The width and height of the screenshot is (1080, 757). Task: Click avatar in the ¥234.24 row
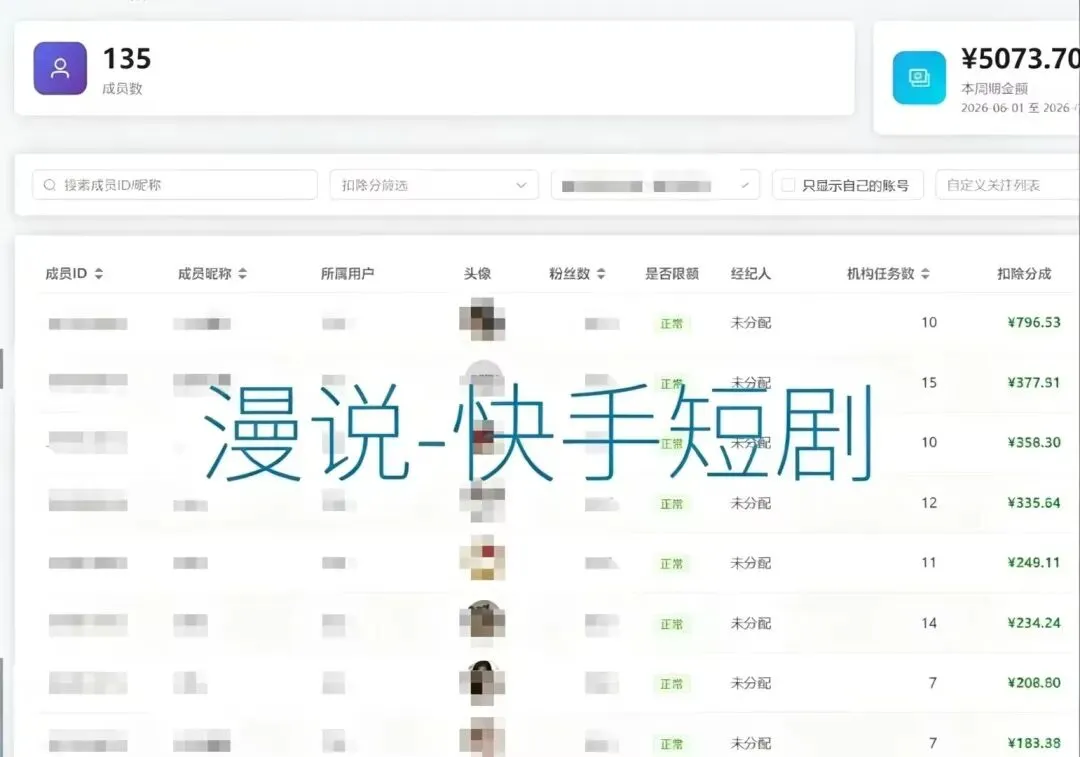[482, 622]
